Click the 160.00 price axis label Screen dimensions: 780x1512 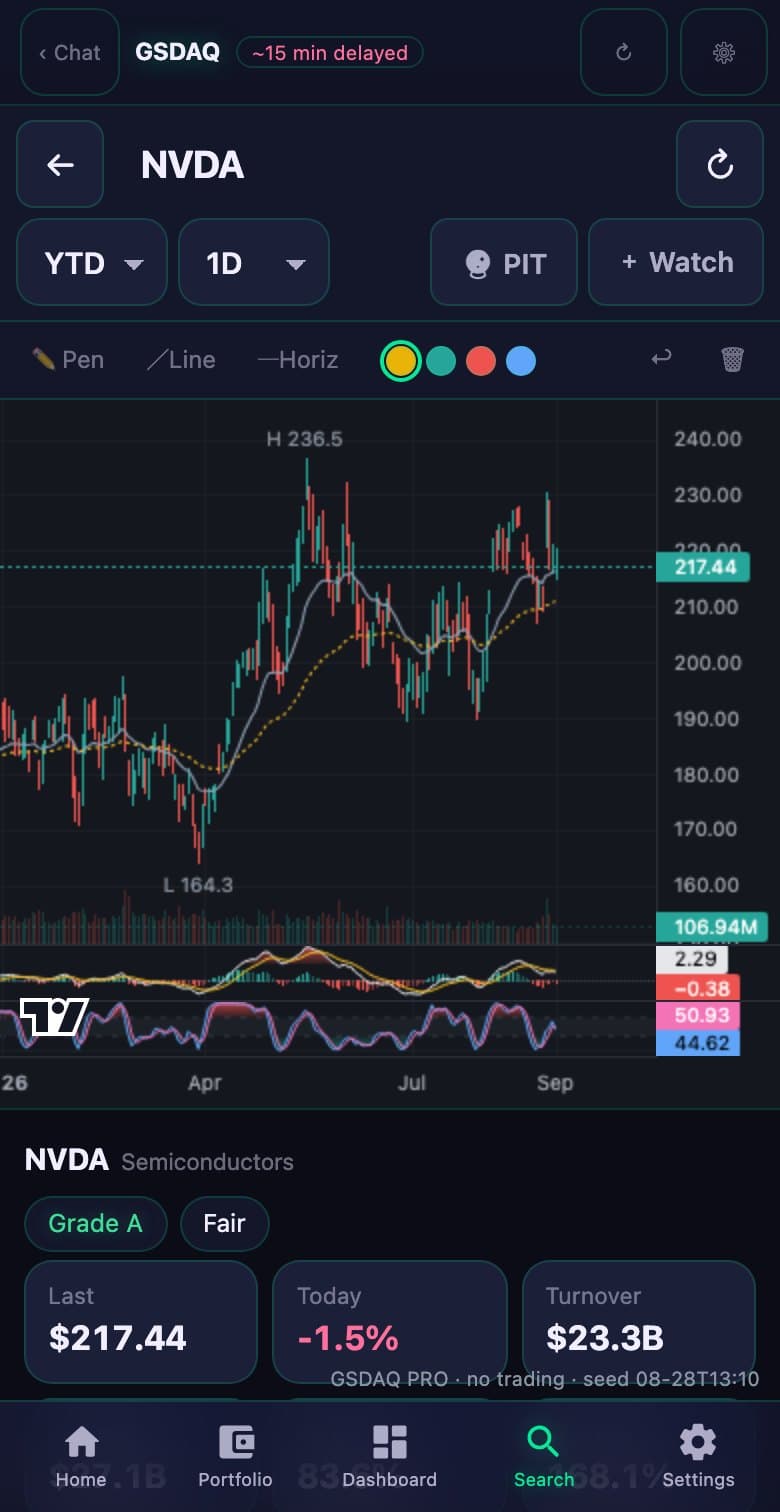(706, 885)
